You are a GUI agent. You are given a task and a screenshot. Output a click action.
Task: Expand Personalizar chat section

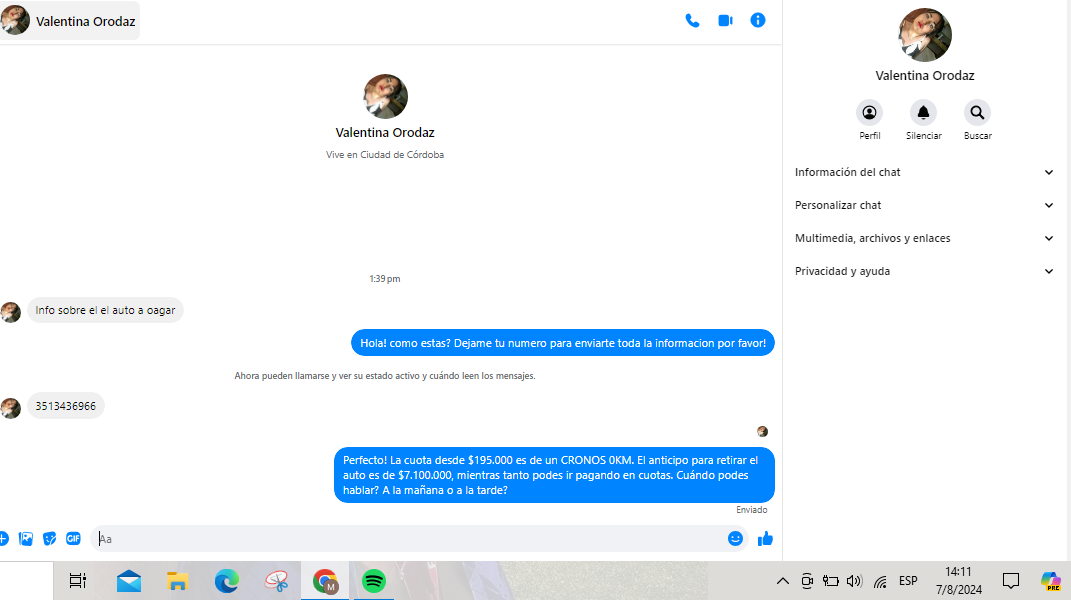coord(925,205)
